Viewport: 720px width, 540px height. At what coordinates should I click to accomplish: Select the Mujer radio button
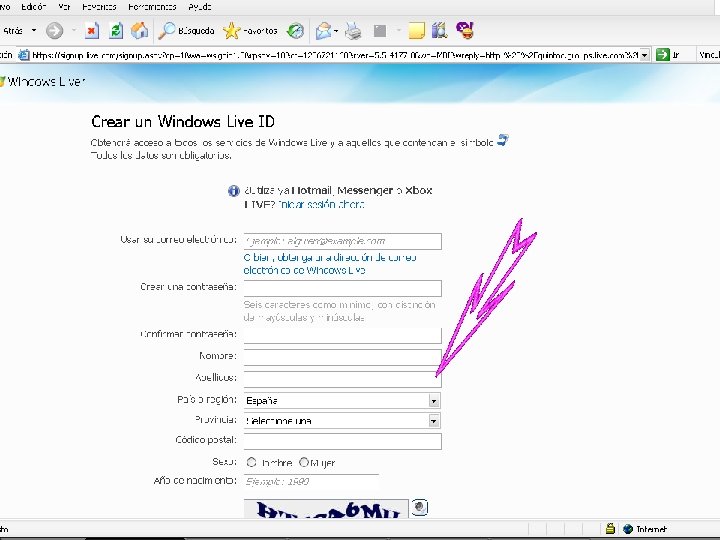(x=304, y=462)
